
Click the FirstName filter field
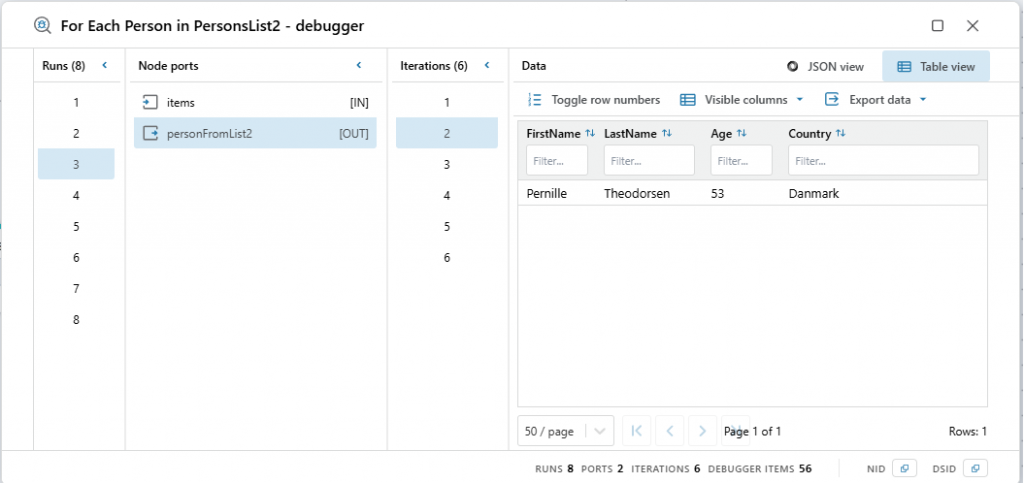pyautogui.click(x=557, y=160)
